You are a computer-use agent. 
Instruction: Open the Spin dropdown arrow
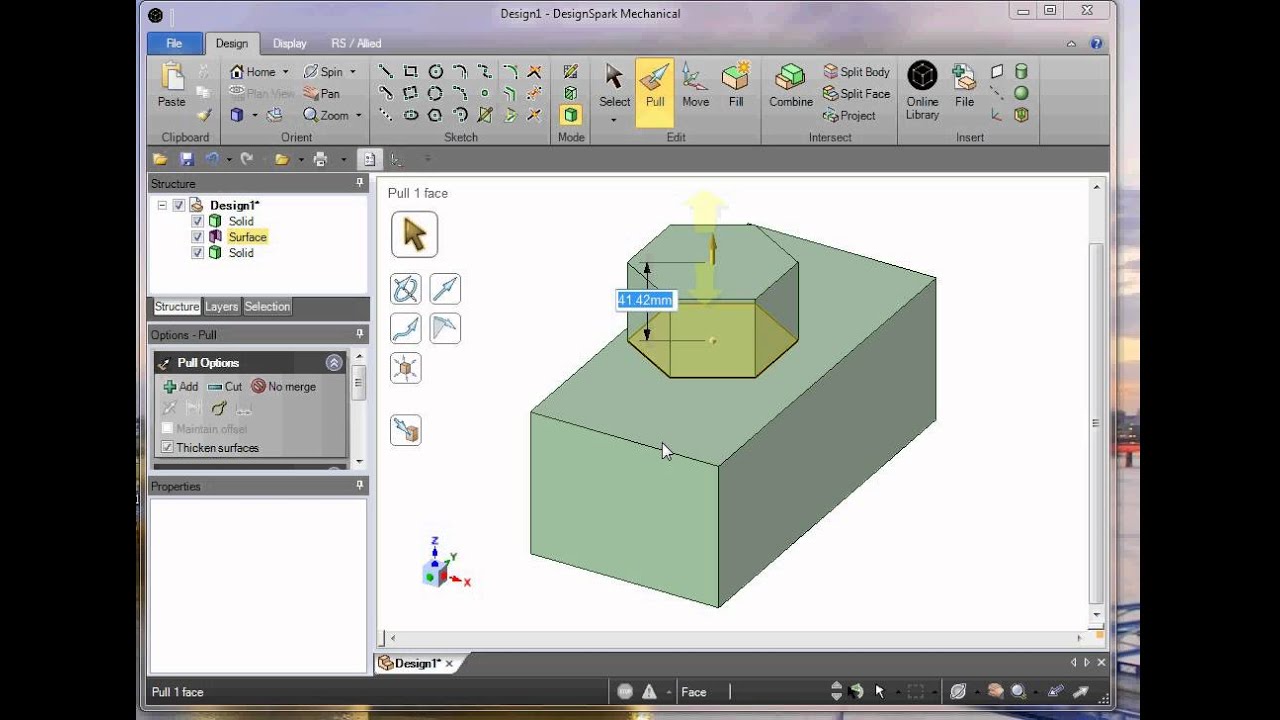click(353, 72)
